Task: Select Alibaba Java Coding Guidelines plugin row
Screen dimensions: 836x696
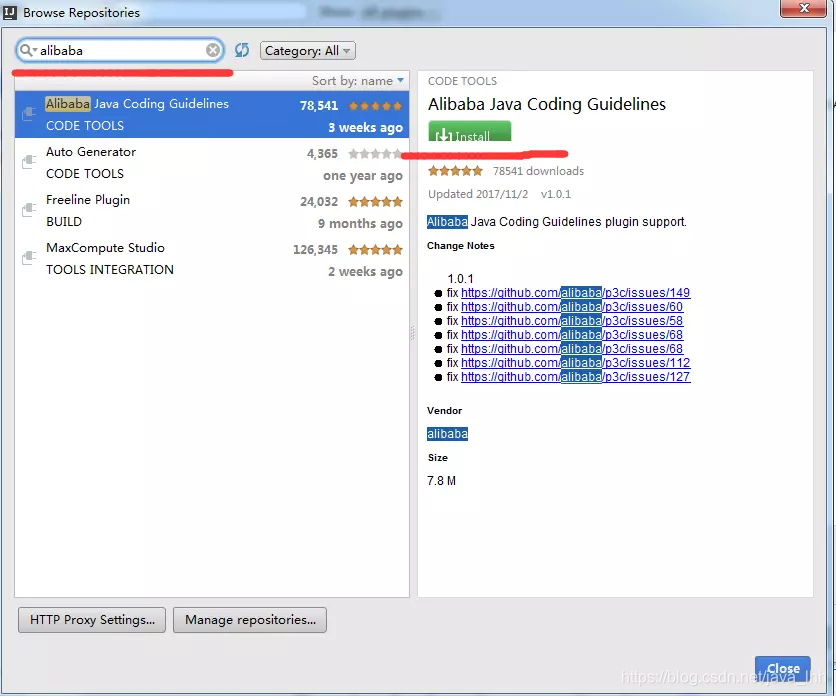Action: pyautogui.click(x=212, y=114)
